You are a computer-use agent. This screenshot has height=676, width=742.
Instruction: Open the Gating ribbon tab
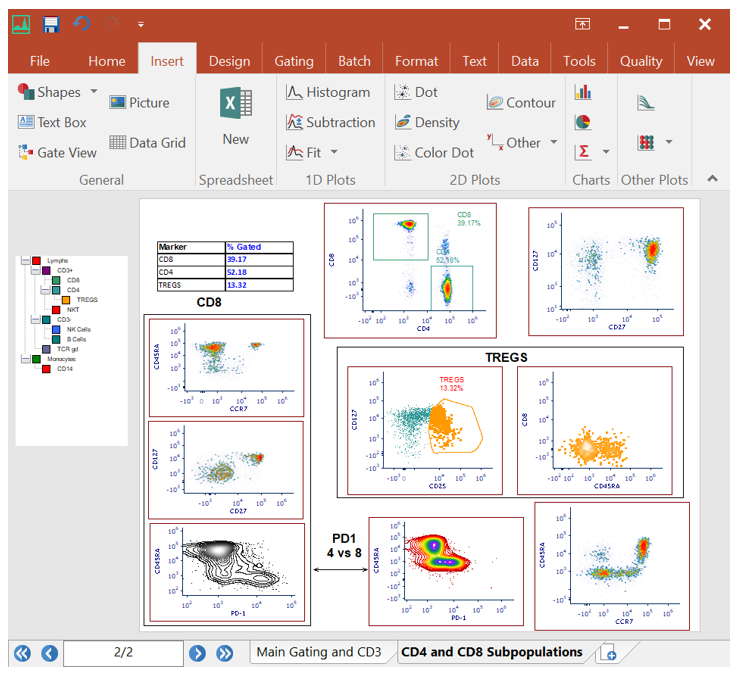(x=293, y=61)
